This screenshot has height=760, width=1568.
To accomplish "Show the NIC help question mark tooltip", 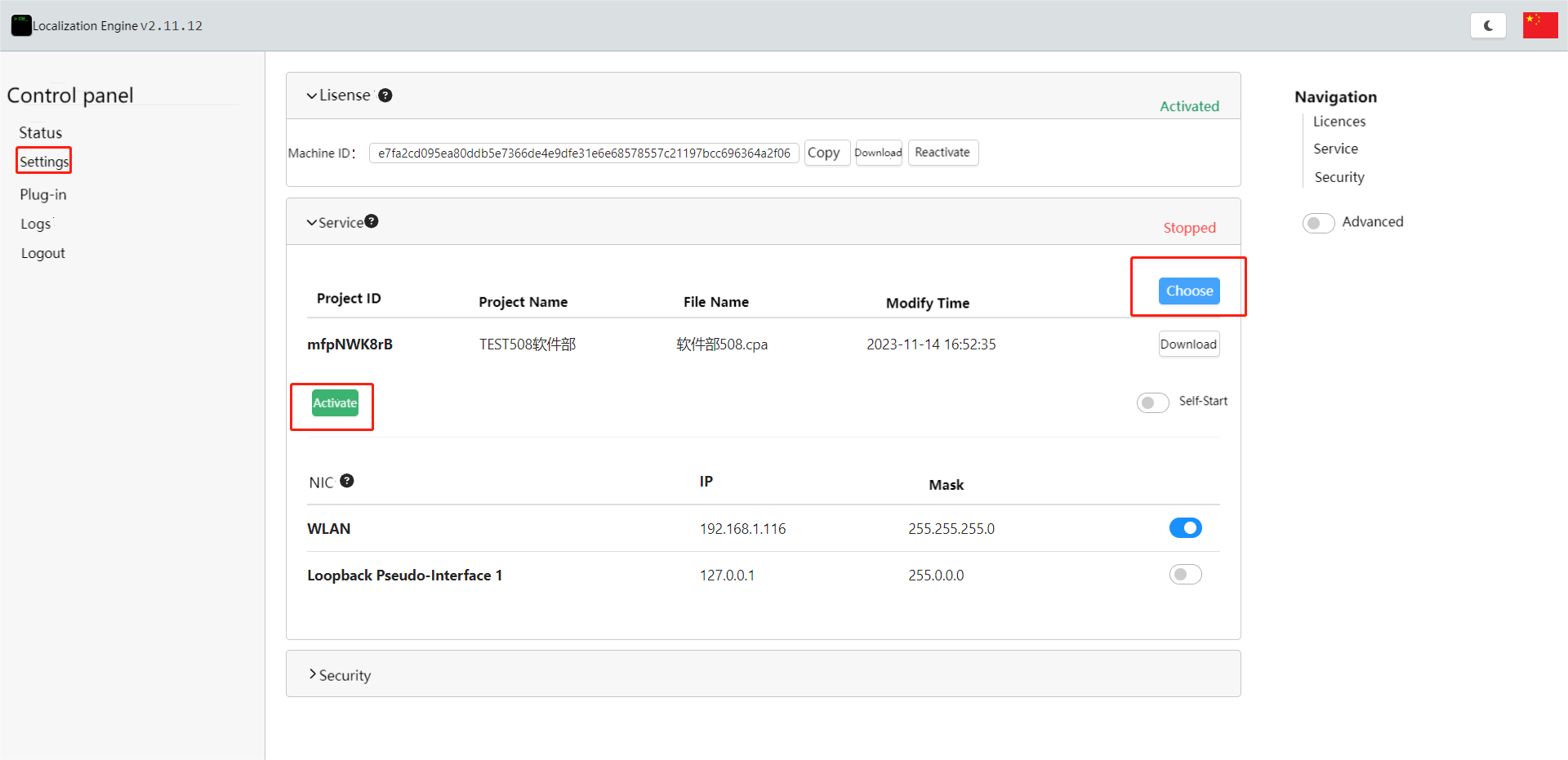I will click(x=347, y=481).
